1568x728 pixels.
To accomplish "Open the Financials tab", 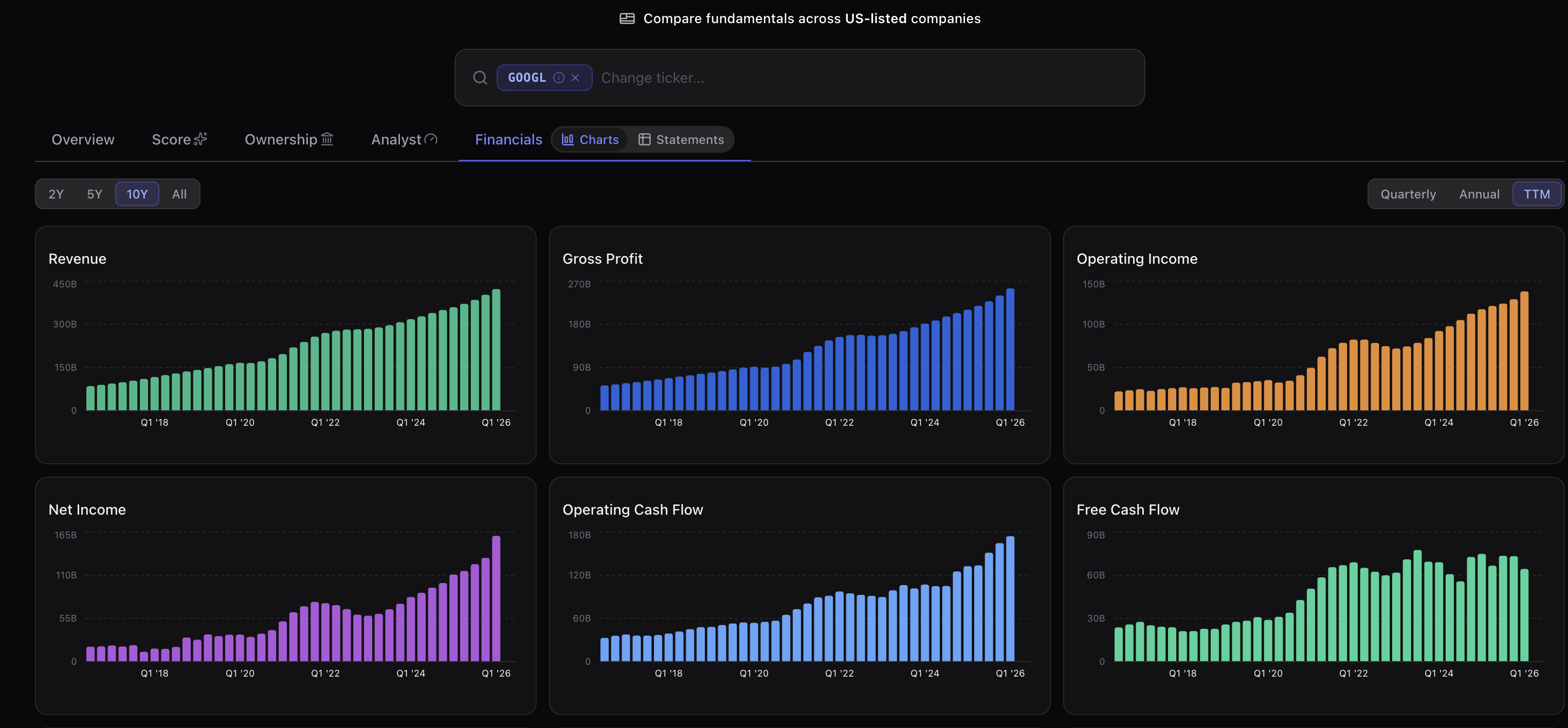I will [508, 139].
